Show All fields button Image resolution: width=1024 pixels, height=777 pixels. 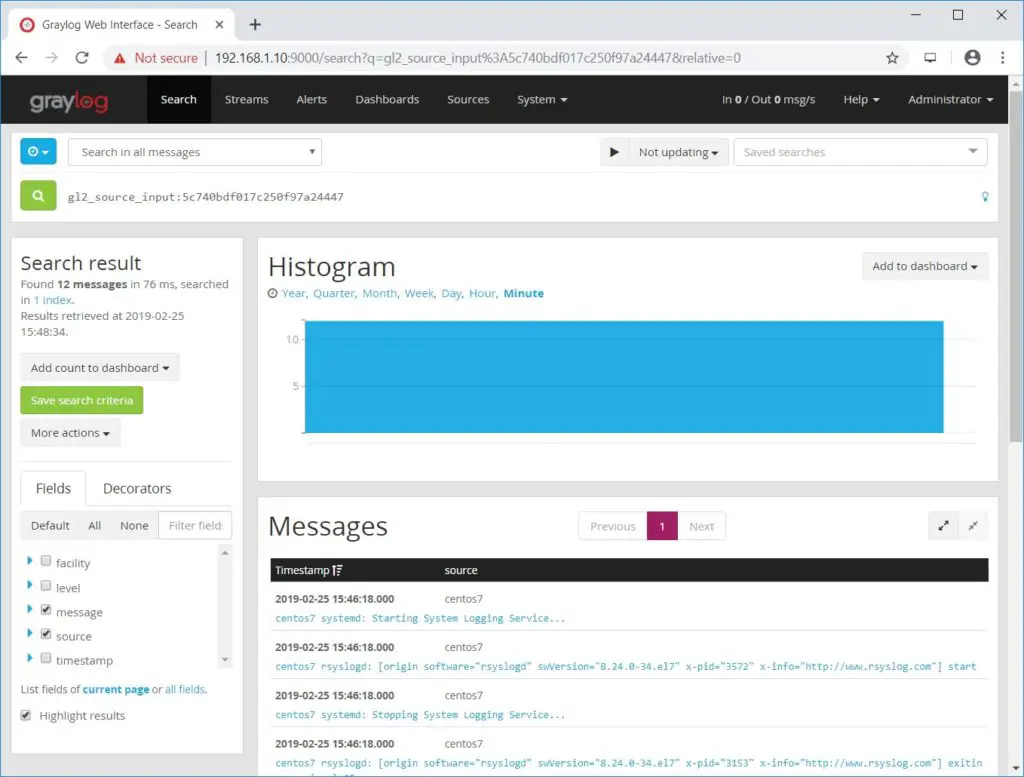pos(95,526)
